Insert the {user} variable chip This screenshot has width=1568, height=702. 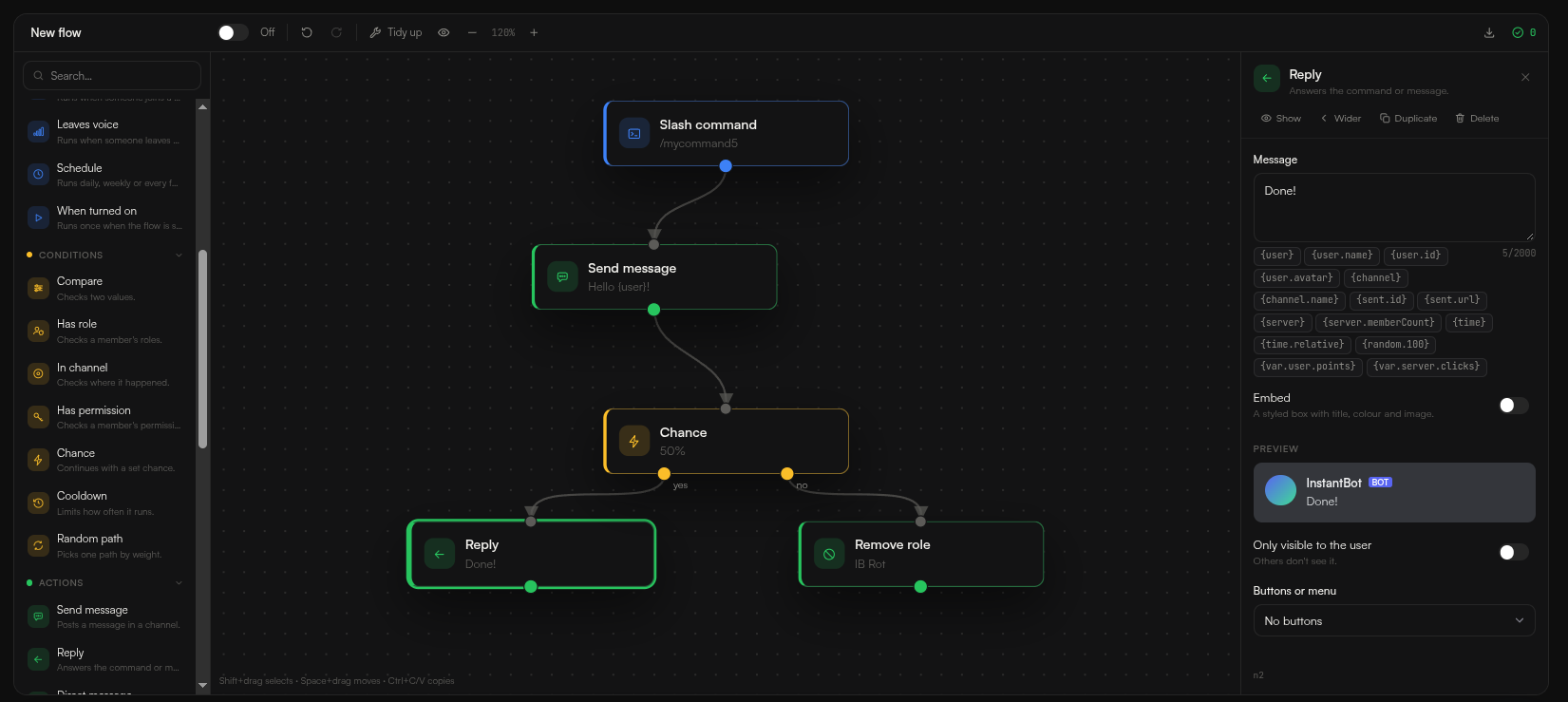[1277, 256]
